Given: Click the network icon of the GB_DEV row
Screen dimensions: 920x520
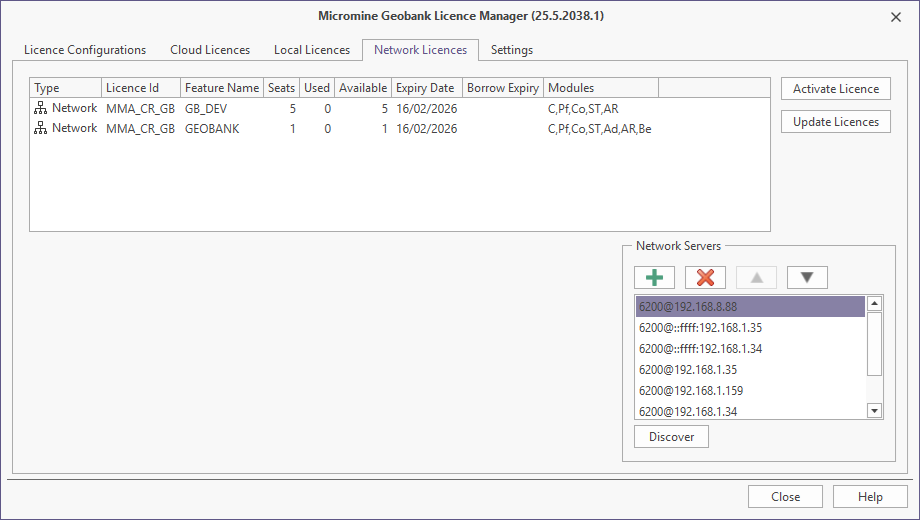Looking at the screenshot, I should [x=40, y=108].
